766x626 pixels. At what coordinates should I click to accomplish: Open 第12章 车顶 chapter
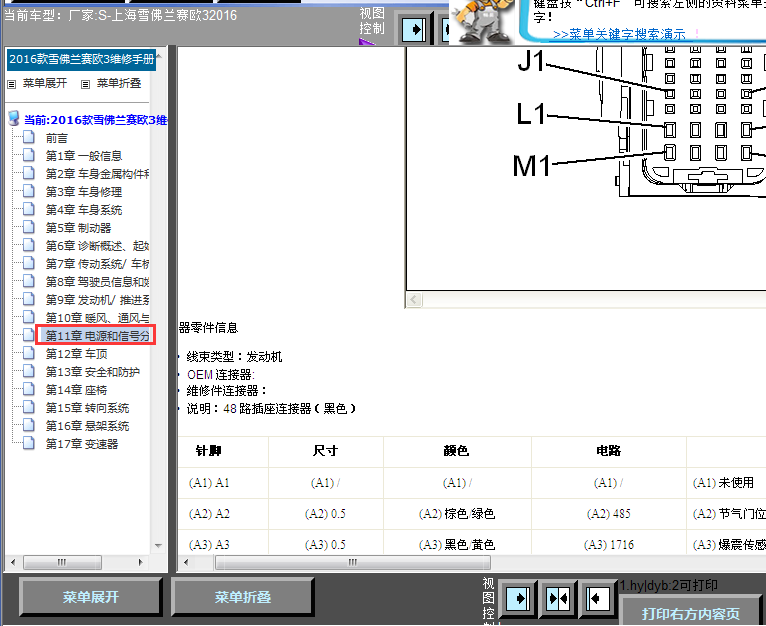pyautogui.click(x=76, y=354)
